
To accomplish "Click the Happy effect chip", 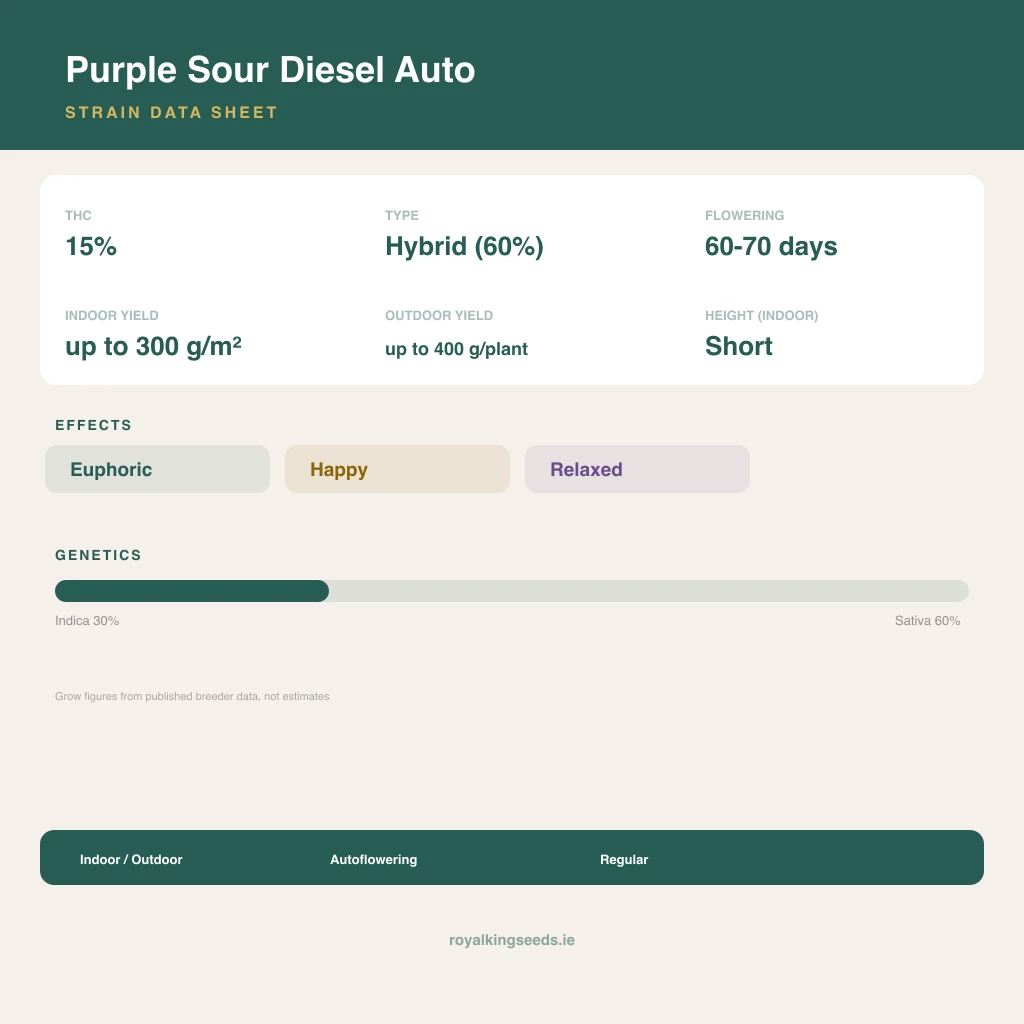I will pos(397,469).
